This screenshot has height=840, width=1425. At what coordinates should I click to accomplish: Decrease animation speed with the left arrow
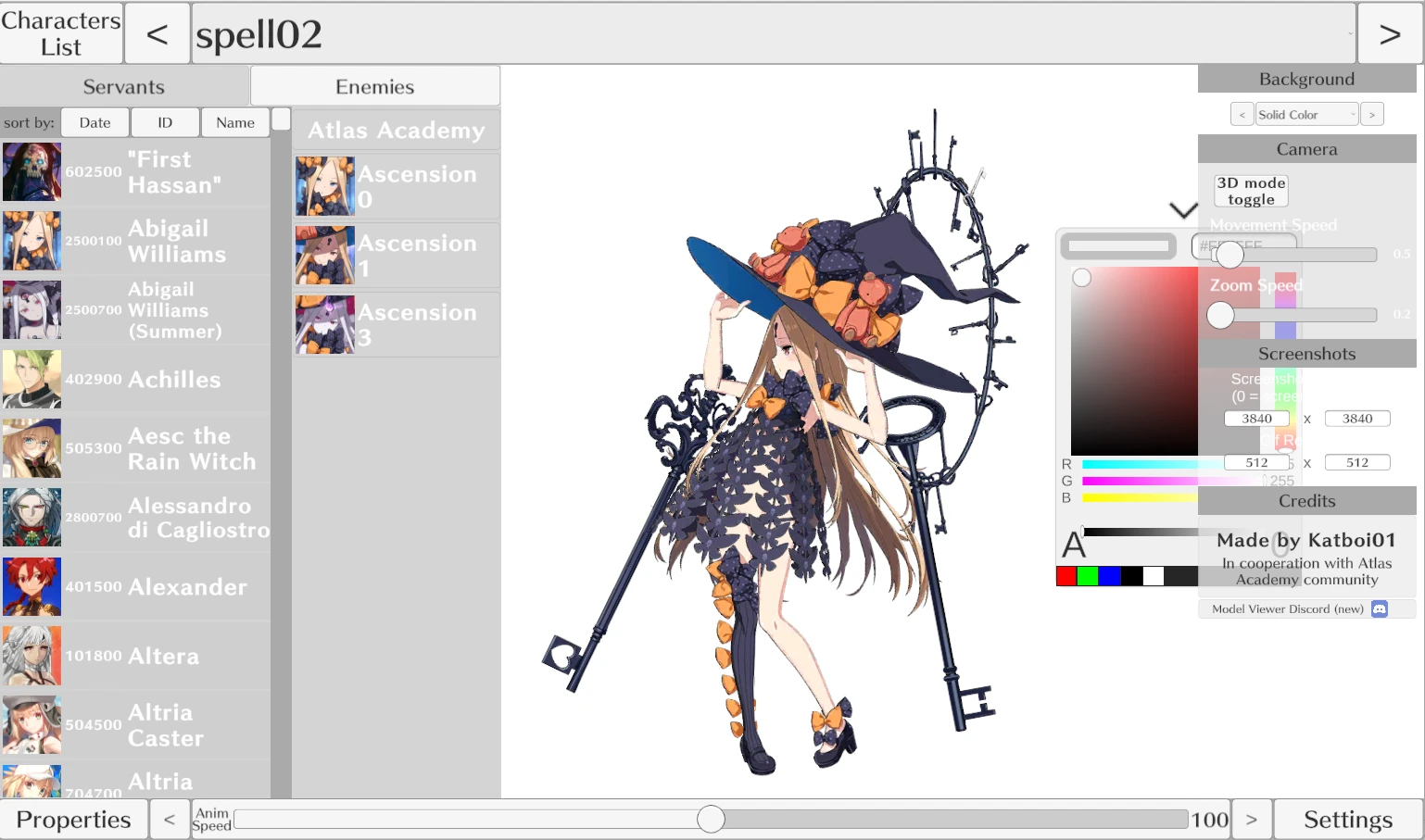[x=170, y=820]
